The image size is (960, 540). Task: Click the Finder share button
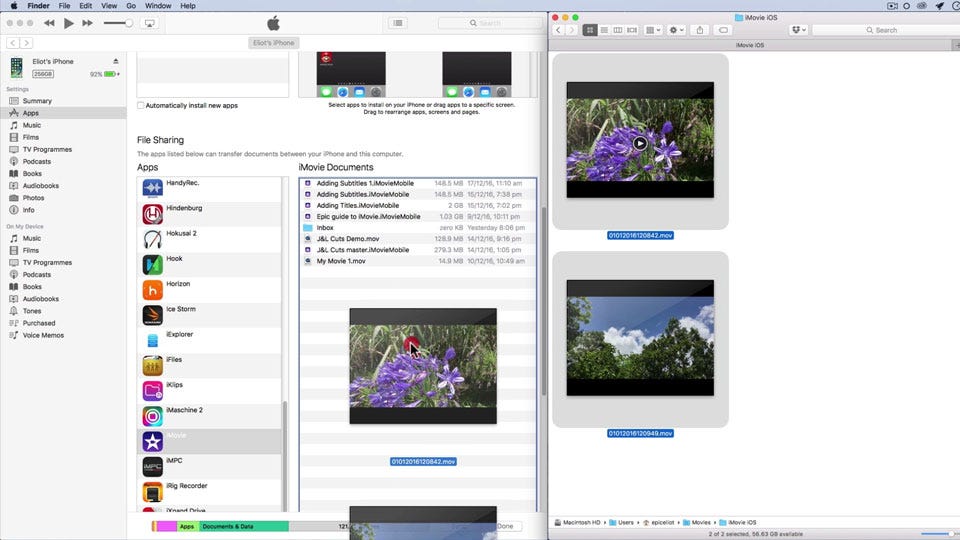(x=700, y=30)
